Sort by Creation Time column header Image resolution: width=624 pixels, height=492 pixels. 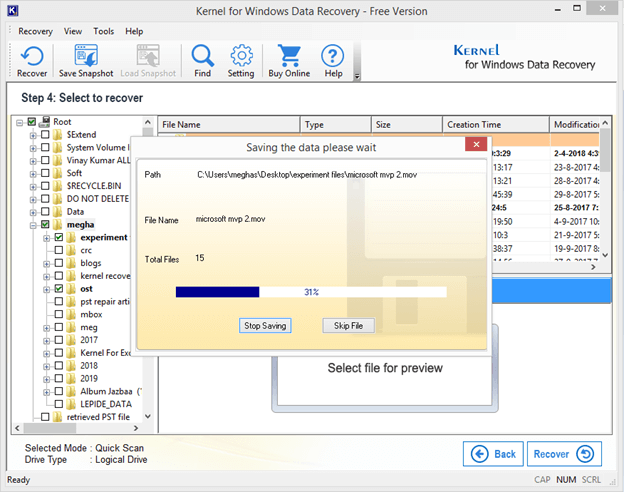point(496,125)
